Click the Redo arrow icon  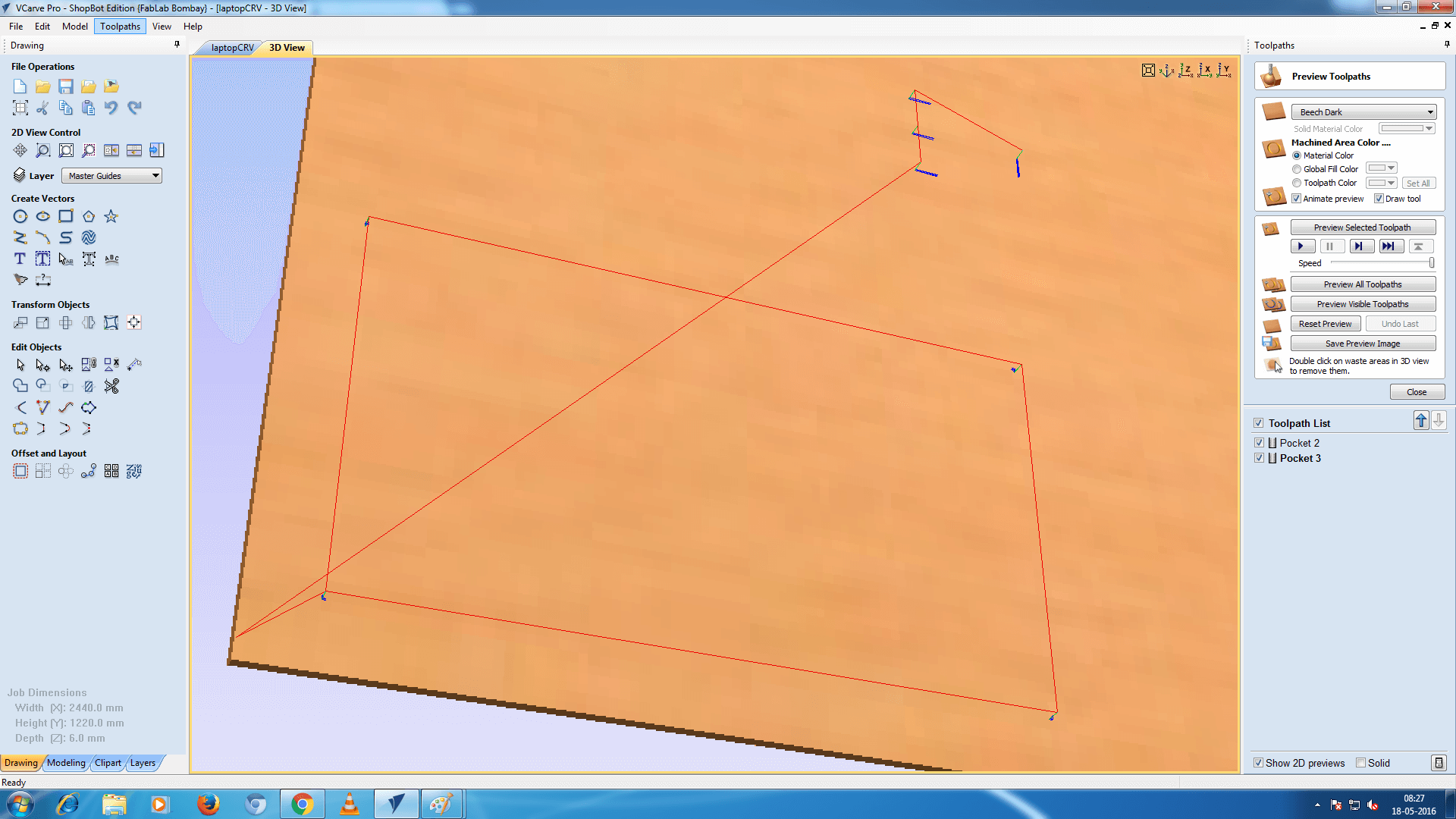point(134,108)
